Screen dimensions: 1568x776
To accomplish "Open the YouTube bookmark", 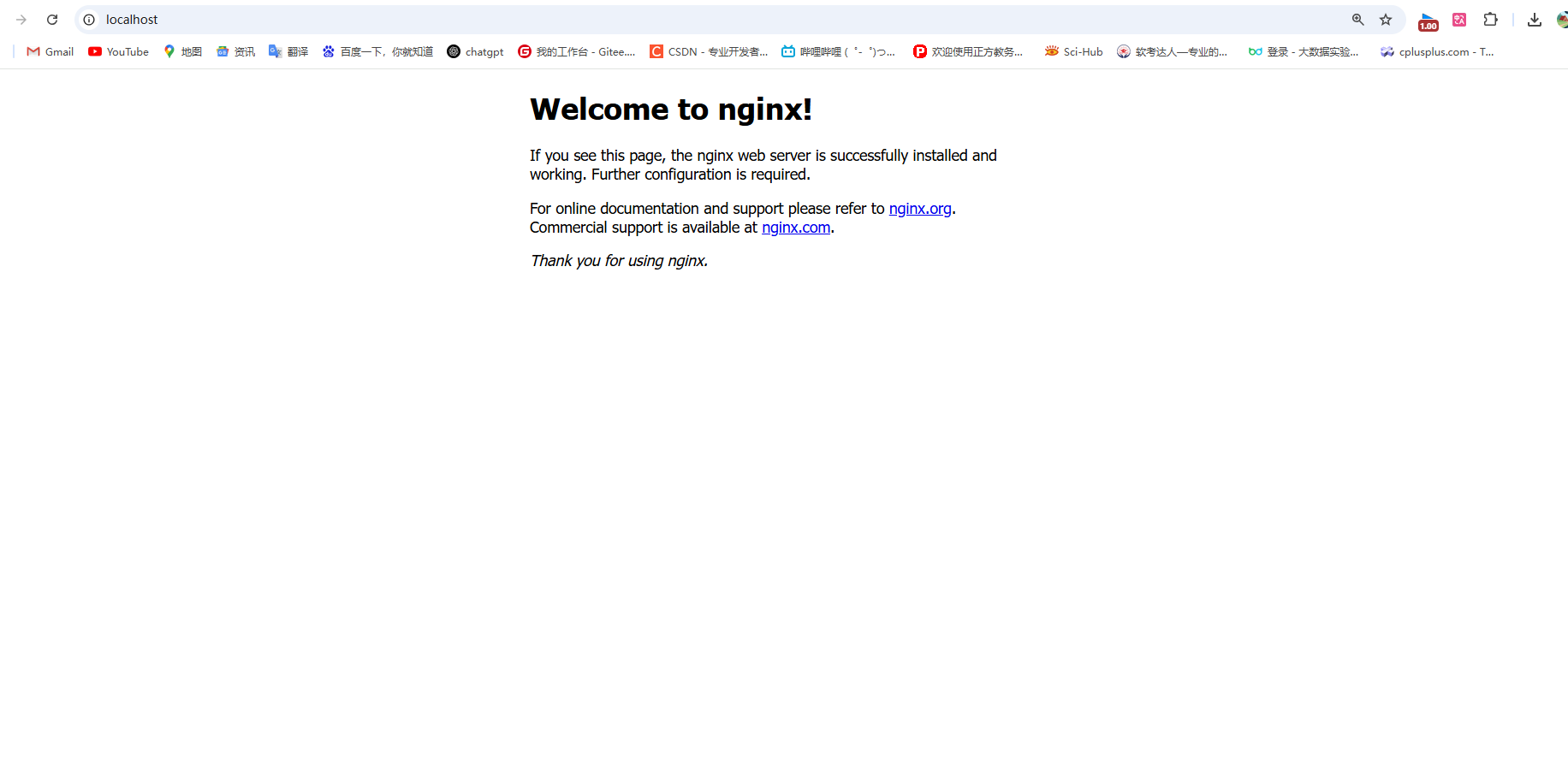I will (x=118, y=51).
